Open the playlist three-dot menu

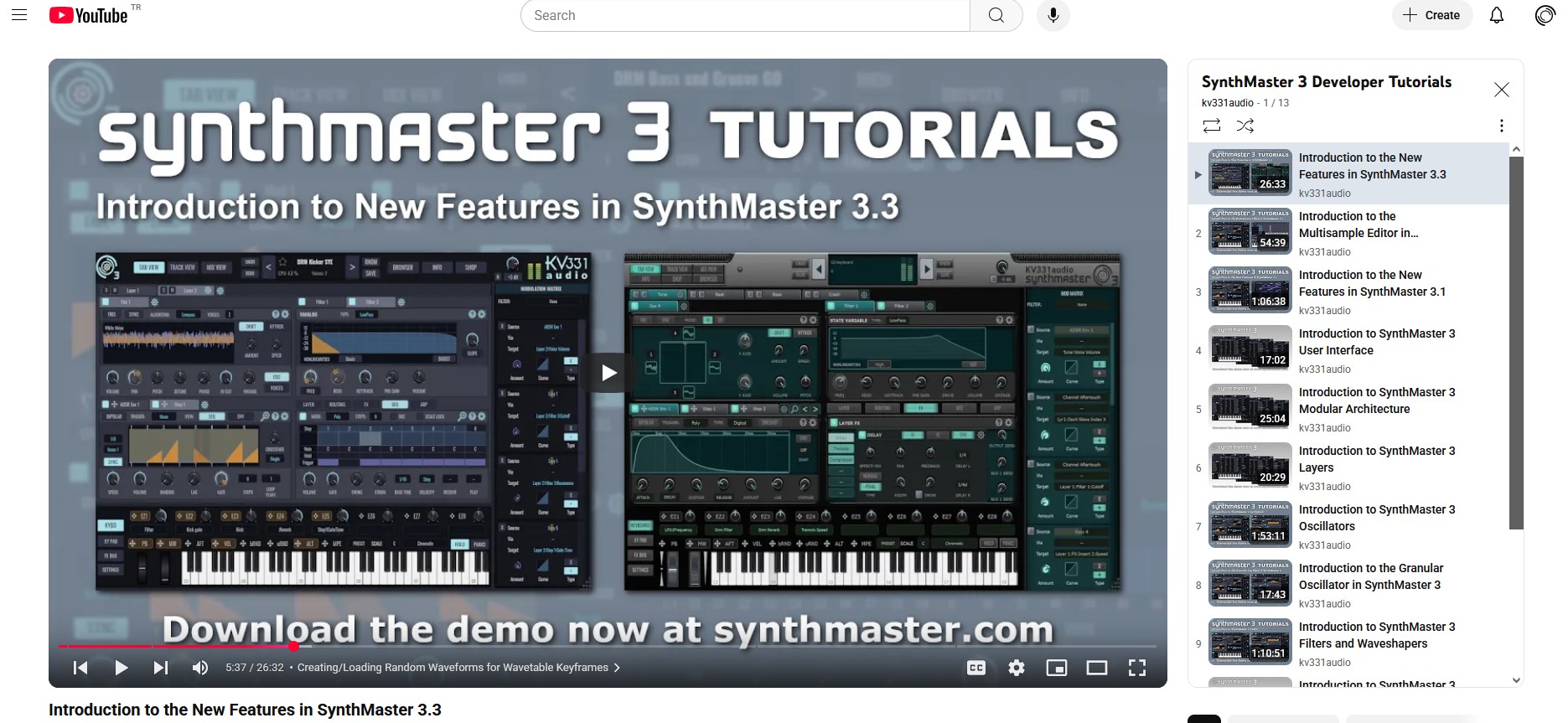coord(1502,126)
